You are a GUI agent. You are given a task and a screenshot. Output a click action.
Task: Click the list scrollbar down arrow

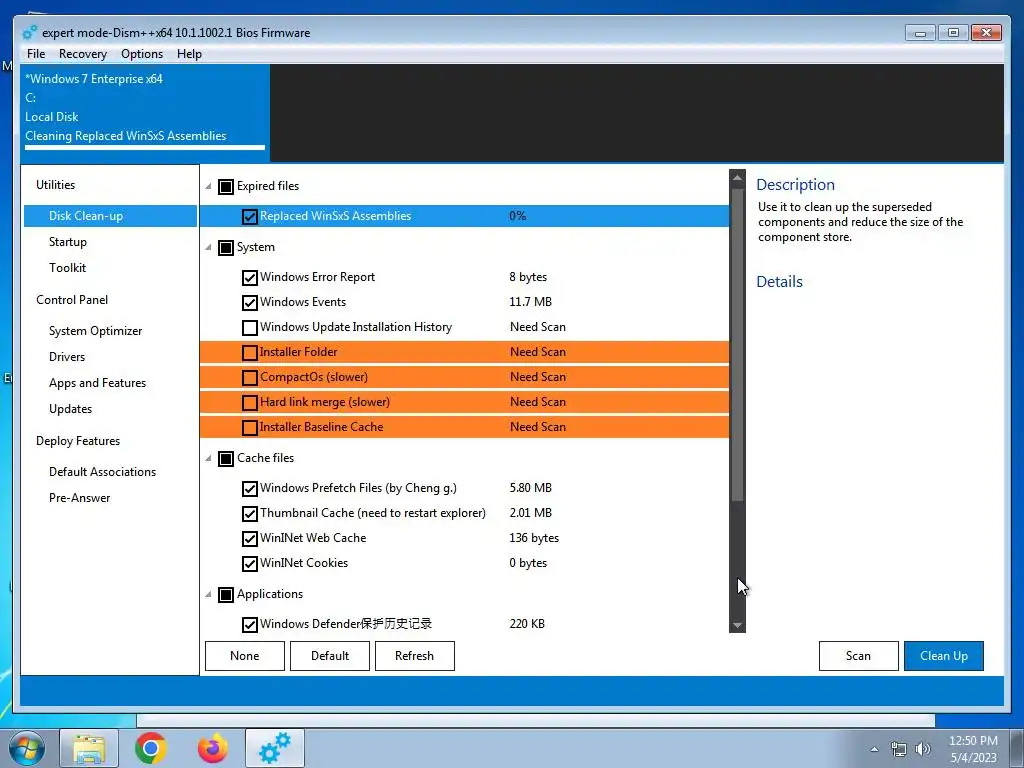point(737,625)
